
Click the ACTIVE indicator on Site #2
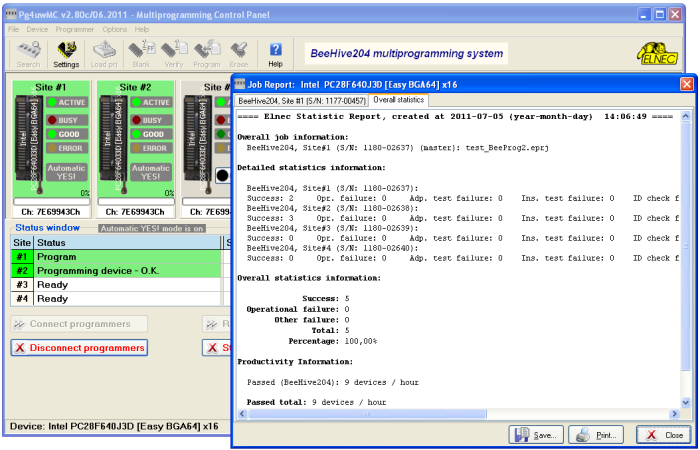151,102
